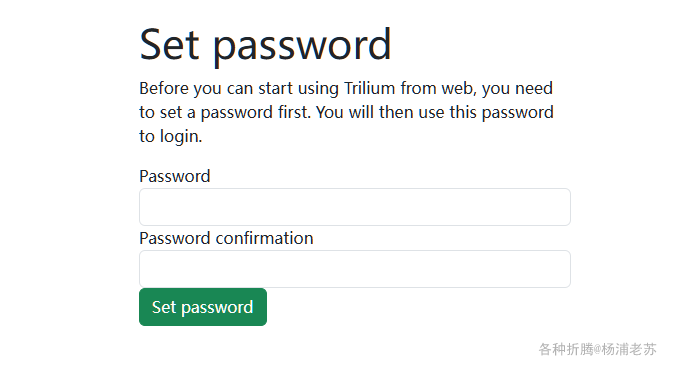The height and width of the screenshot is (376, 678).
Task: Click the word "web" in the description
Action: 457,89
